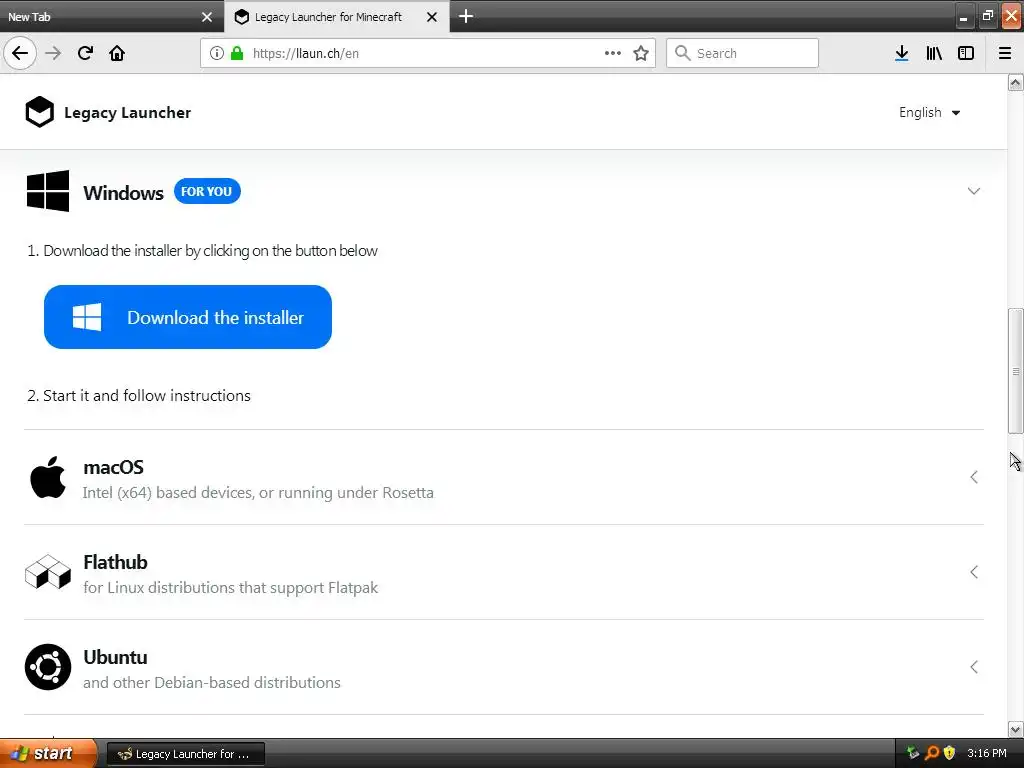Viewport: 1024px width, 768px height.
Task: Reload the current page
Action: pyautogui.click(x=85, y=53)
